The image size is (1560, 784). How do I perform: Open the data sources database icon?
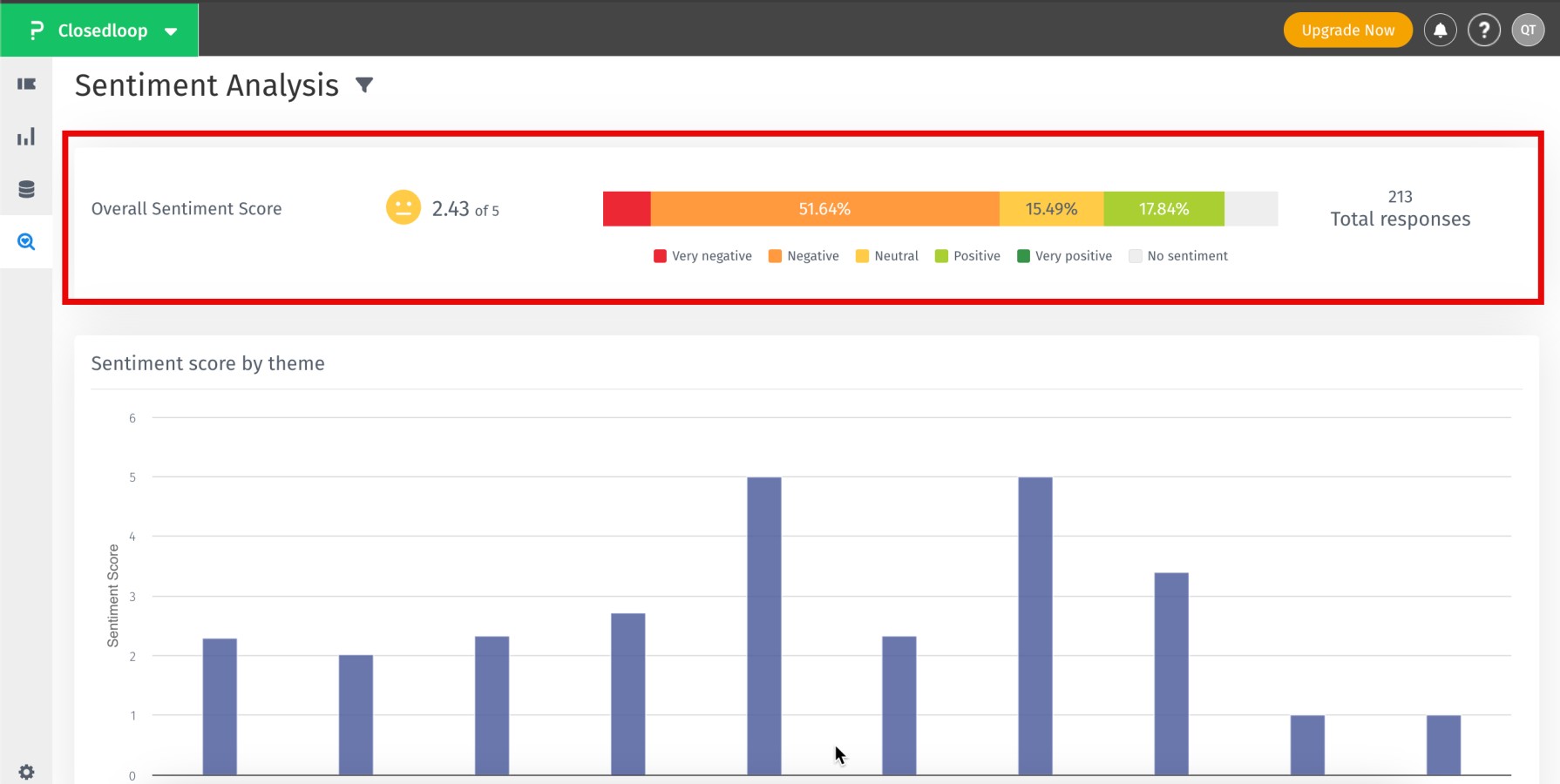(27, 188)
